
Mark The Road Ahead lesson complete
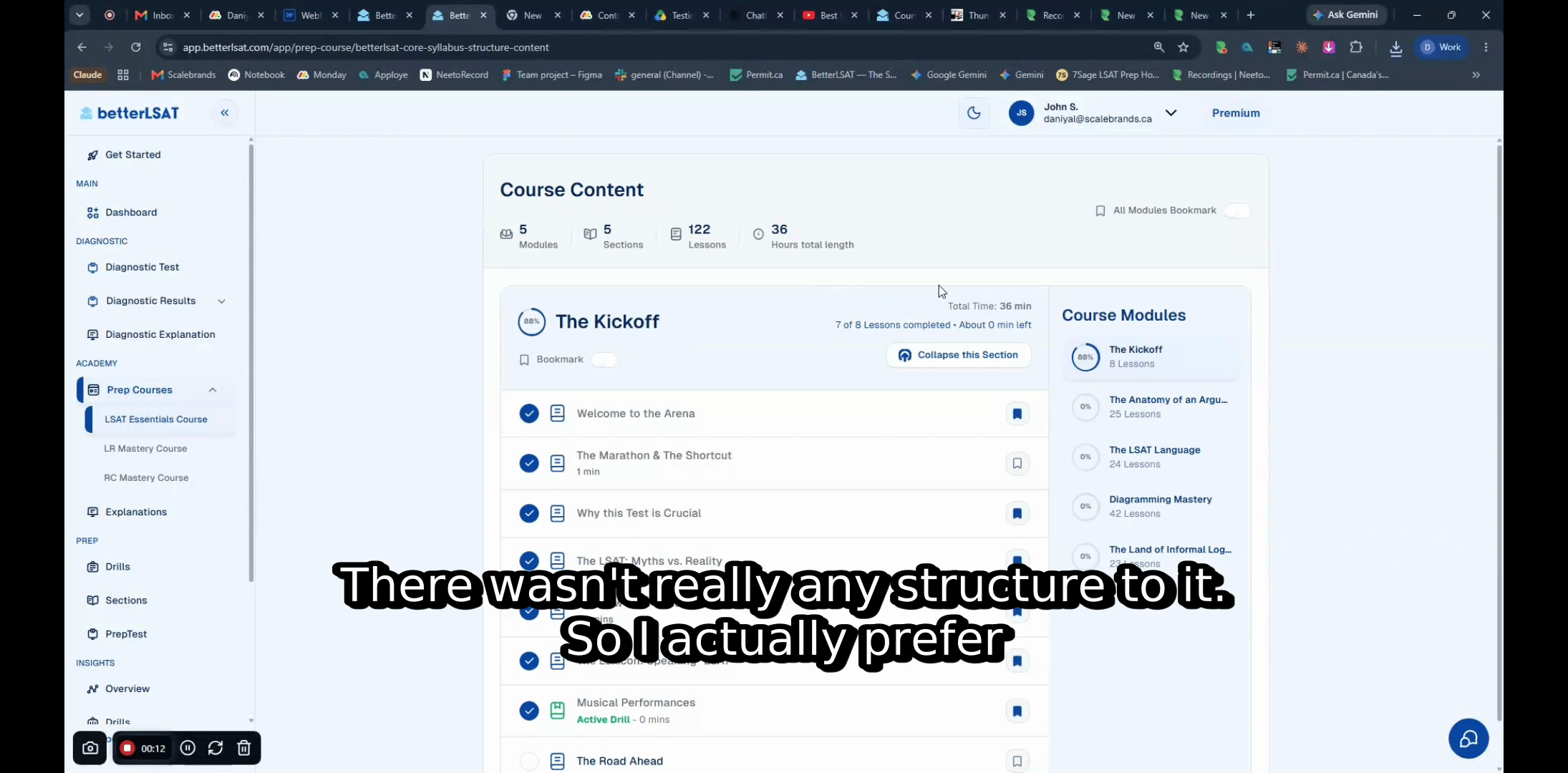click(x=529, y=761)
